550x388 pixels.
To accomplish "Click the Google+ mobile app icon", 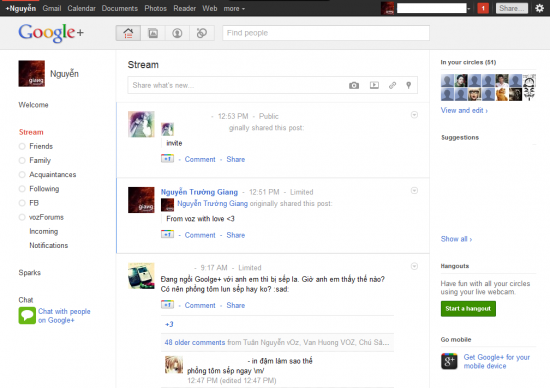I will tap(449, 361).
